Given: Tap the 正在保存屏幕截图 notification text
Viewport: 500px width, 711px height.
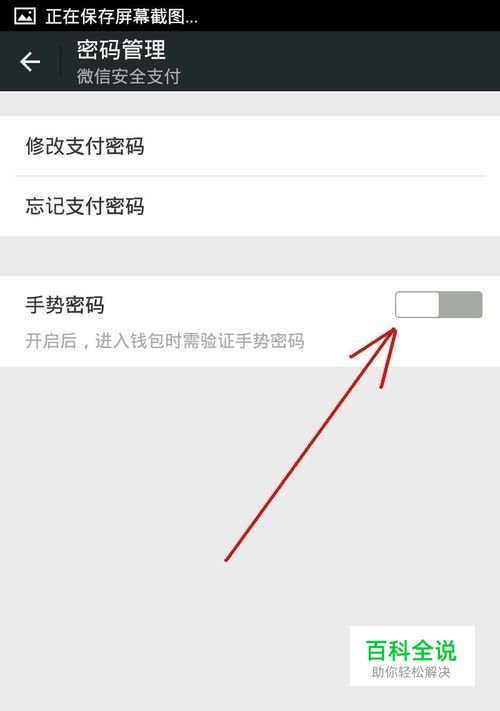Looking at the screenshot, I should [x=121, y=16].
